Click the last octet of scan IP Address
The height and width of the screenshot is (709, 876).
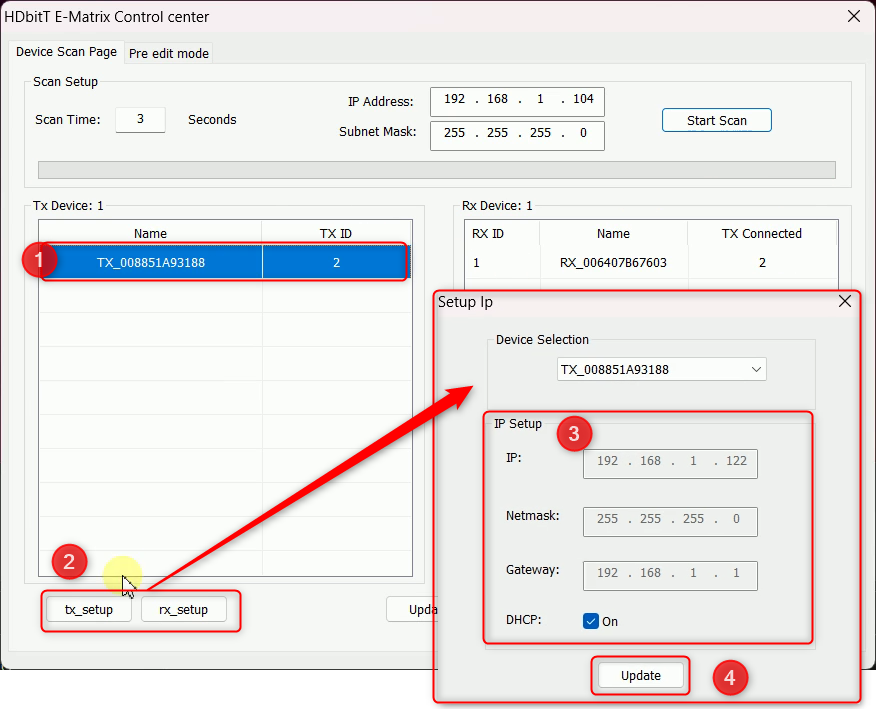583,100
